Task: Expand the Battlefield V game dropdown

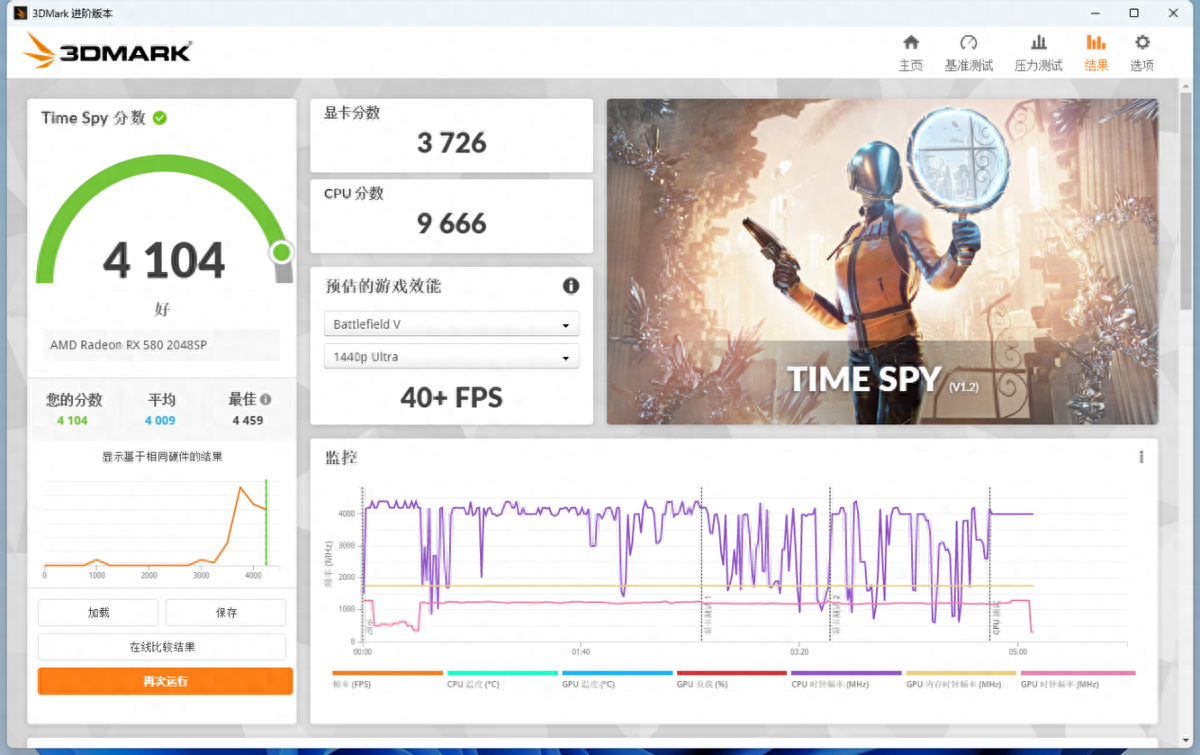Action: 451,325
